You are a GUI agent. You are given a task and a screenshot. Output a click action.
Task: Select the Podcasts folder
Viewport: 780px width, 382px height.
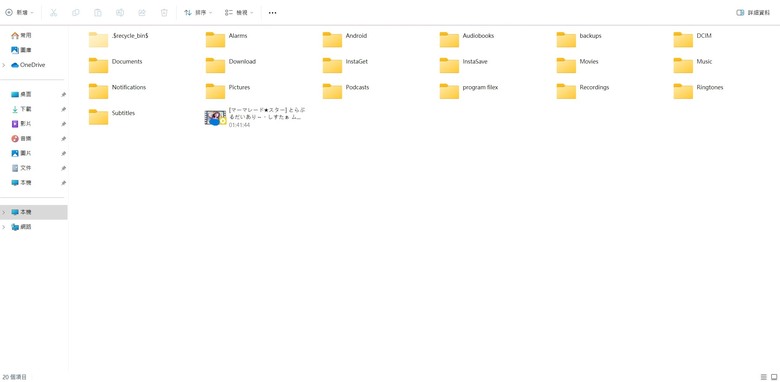point(346,91)
